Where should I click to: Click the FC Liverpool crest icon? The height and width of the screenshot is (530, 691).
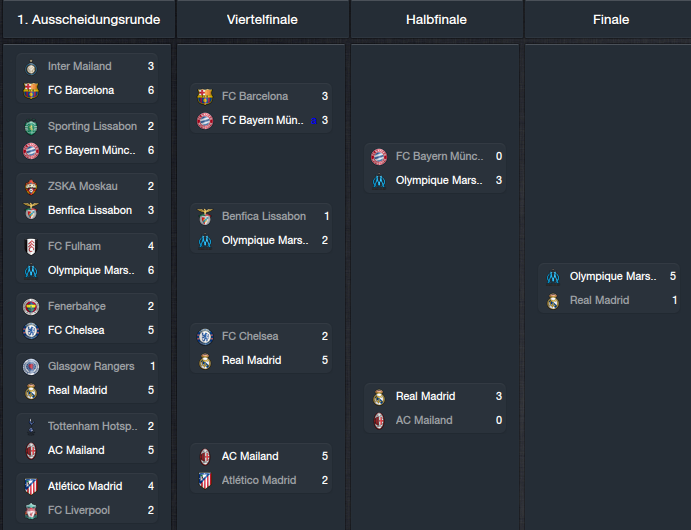(x=31, y=511)
